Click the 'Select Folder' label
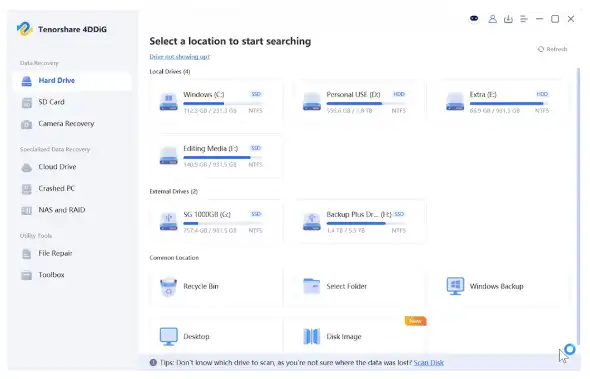 347,286
